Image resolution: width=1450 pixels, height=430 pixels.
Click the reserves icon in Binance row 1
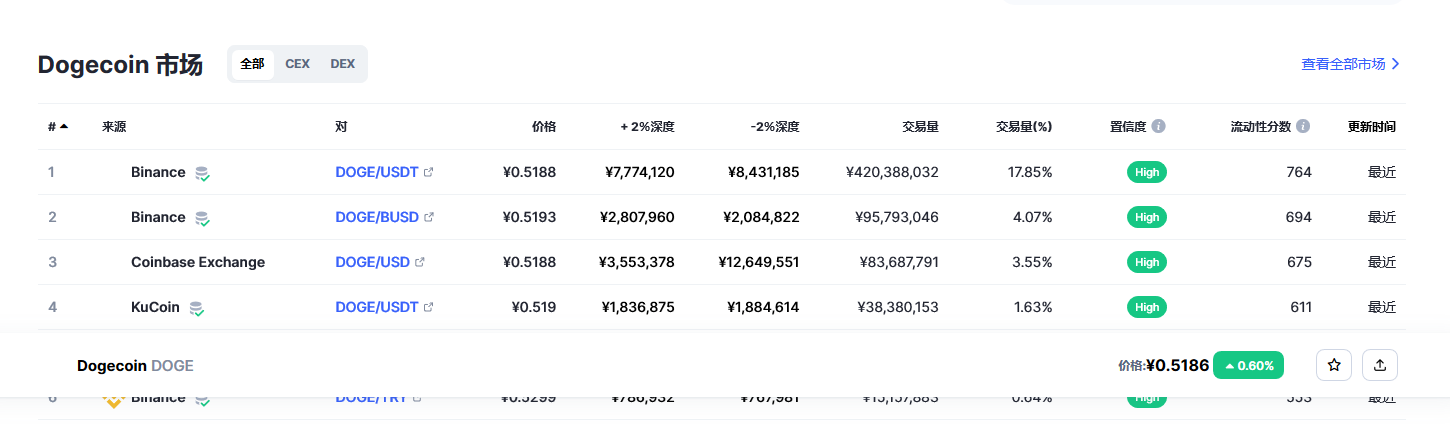203,173
